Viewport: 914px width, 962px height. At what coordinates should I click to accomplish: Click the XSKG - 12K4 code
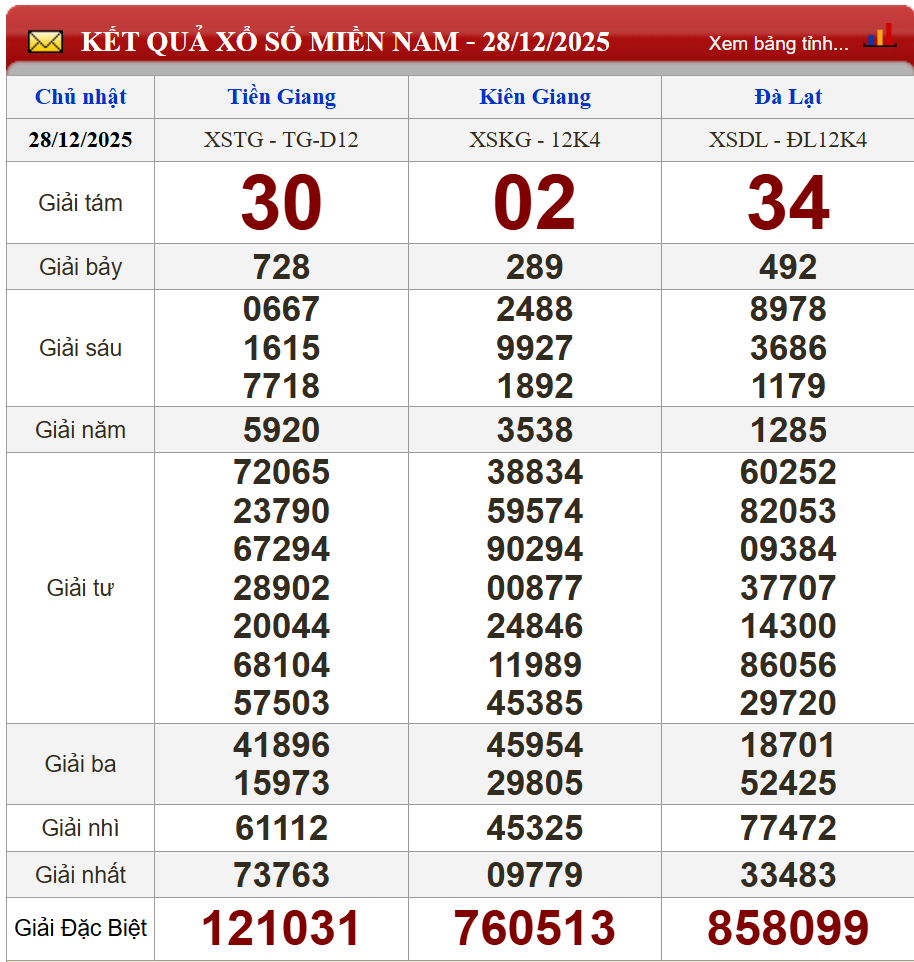(x=535, y=140)
